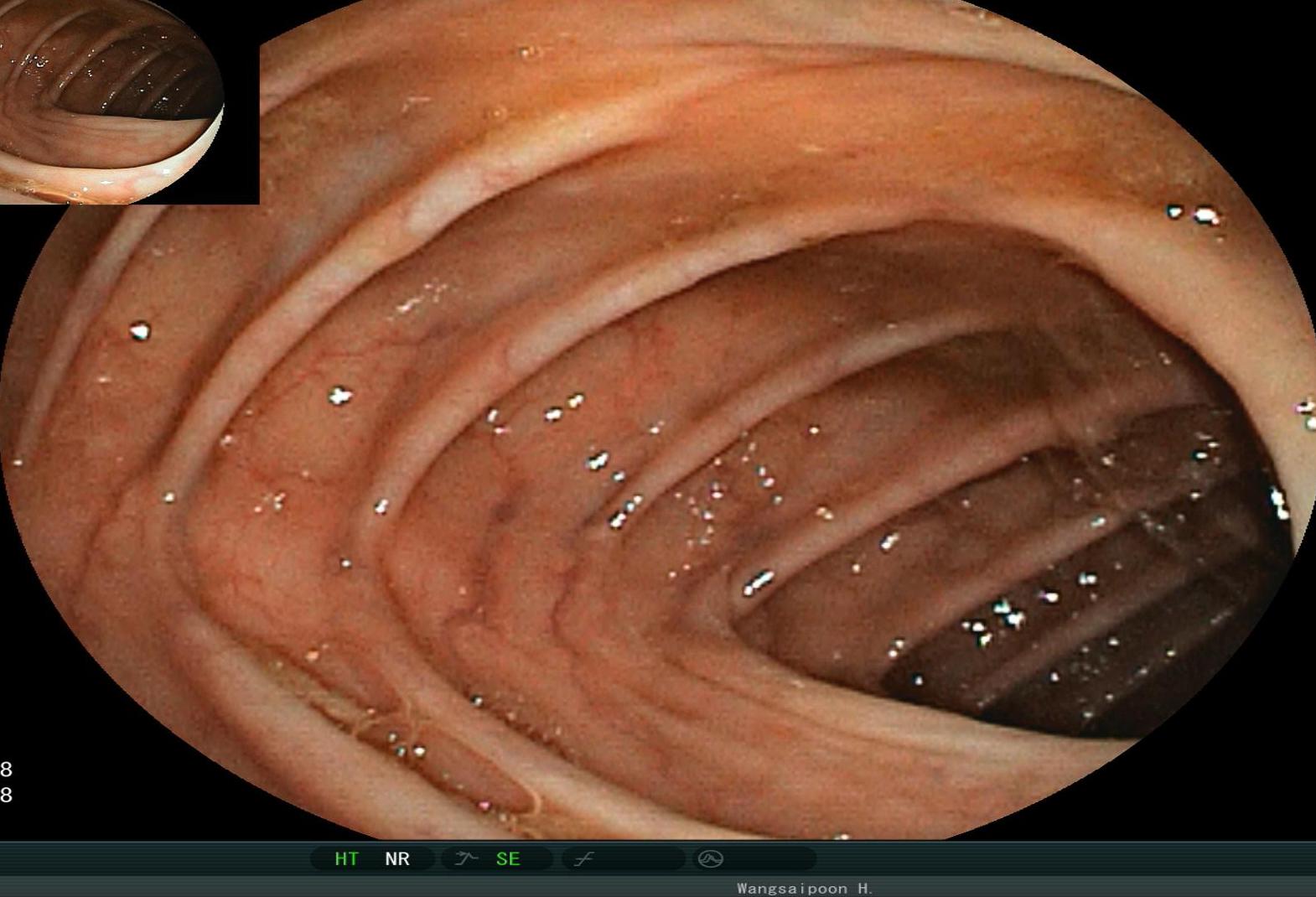Click the name text Wangsaipoon H.
Screen dimensions: 1316x897
(806, 889)
